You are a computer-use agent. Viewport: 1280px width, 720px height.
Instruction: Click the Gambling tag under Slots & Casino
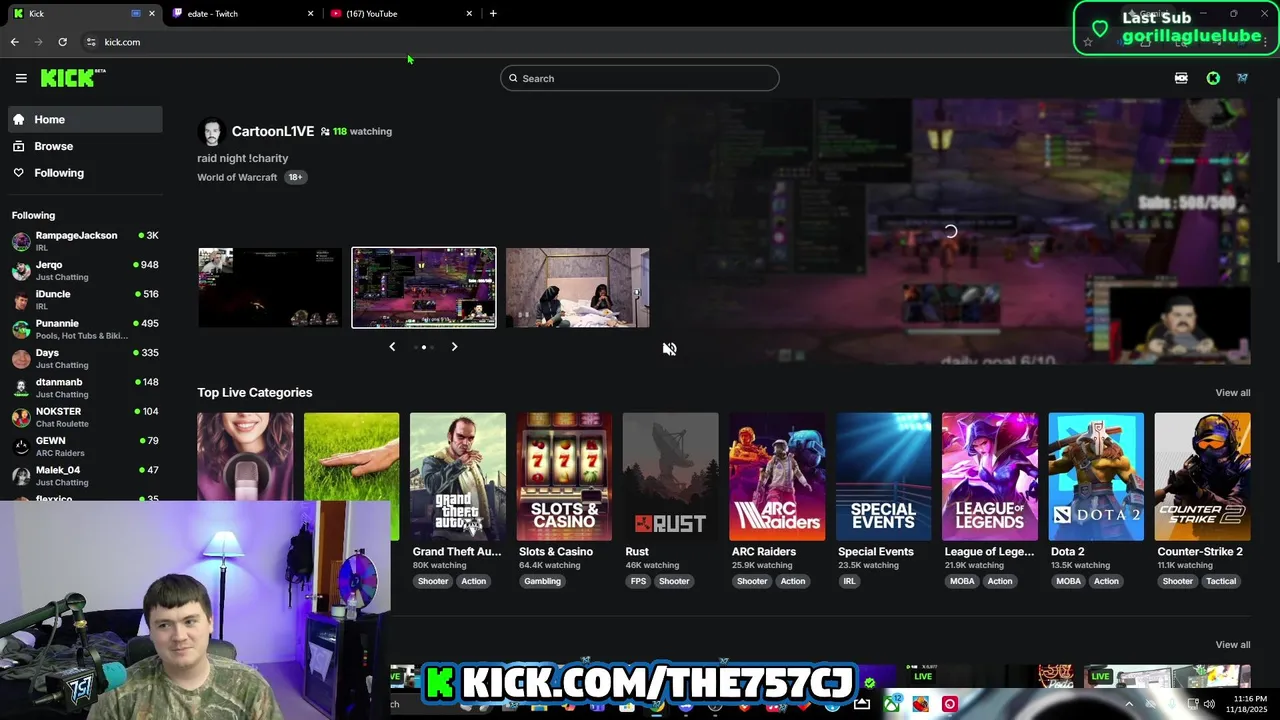click(x=543, y=581)
